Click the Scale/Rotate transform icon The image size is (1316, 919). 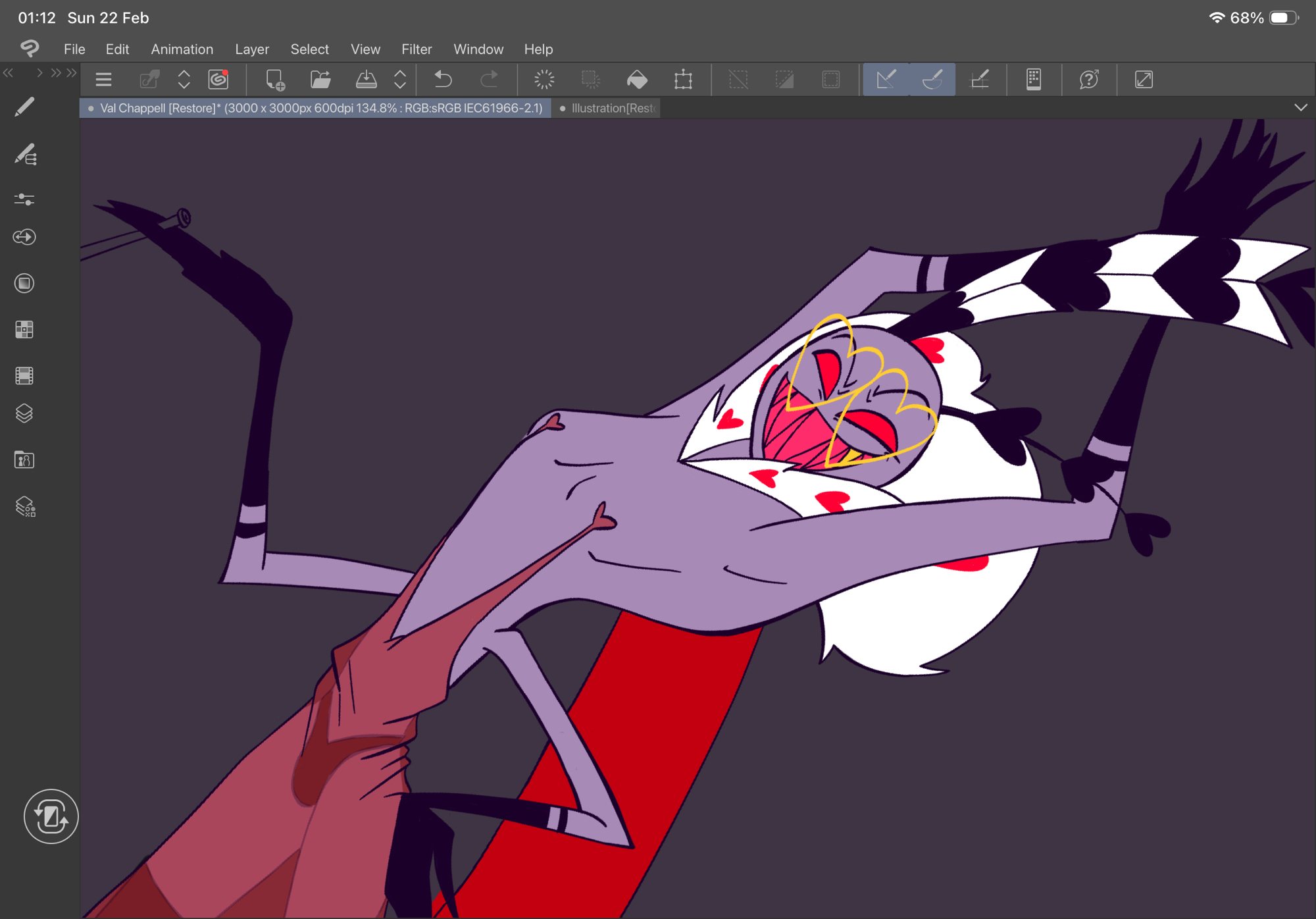click(x=683, y=80)
